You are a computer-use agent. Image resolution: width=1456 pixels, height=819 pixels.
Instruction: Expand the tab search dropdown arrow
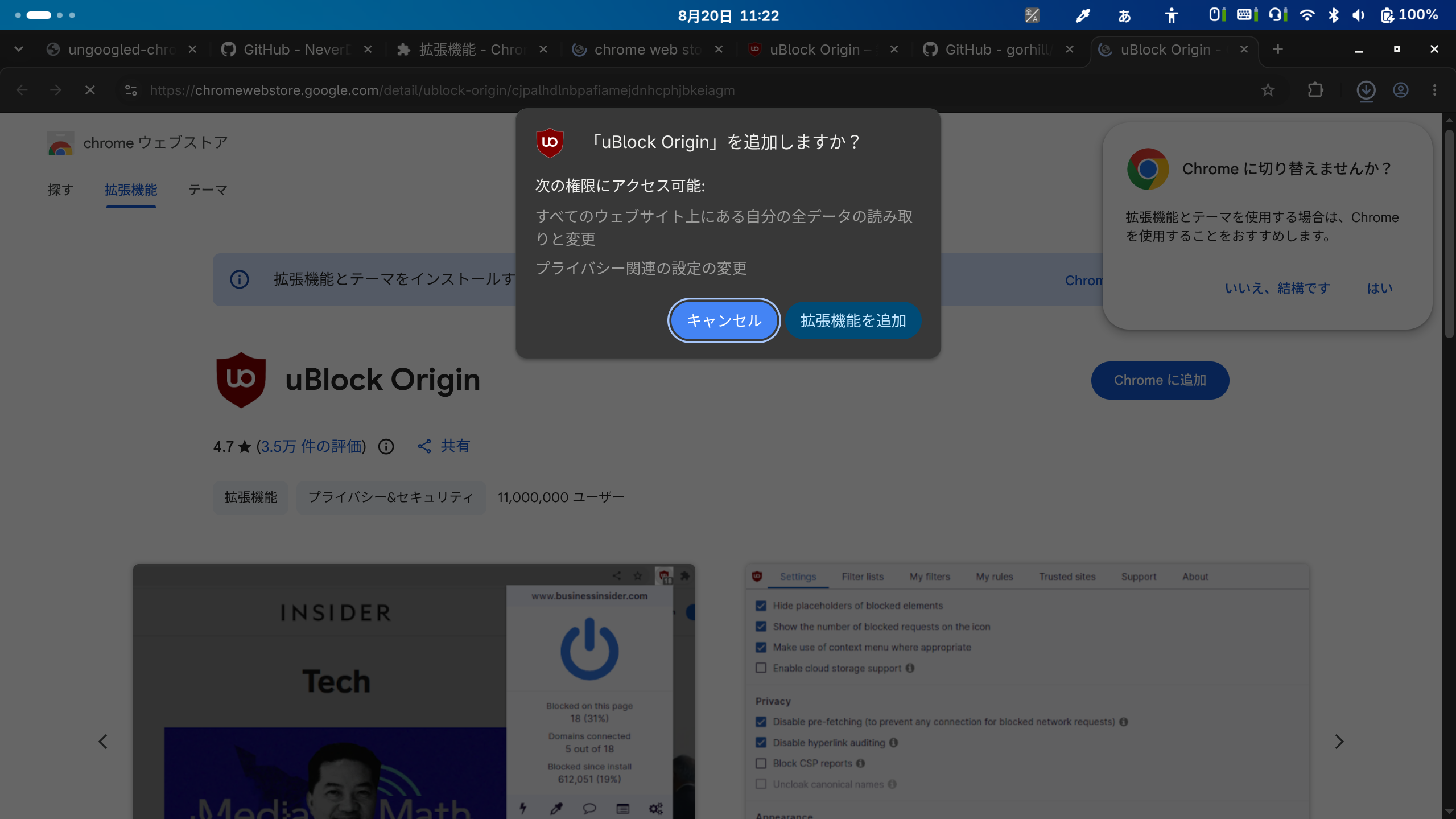19,50
